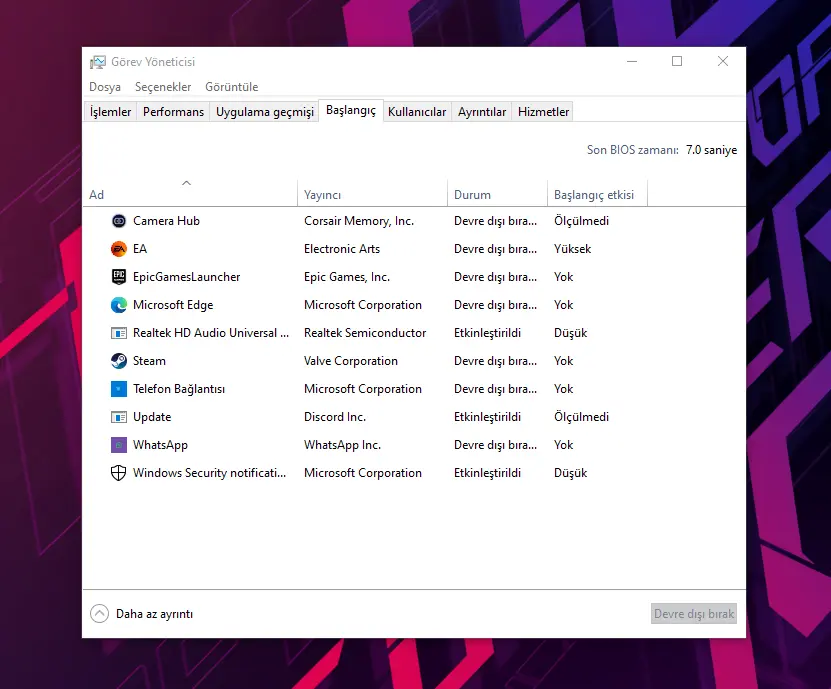This screenshot has height=689, width=831.
Task: Click the Discord Update row icon
Action: 119,417
